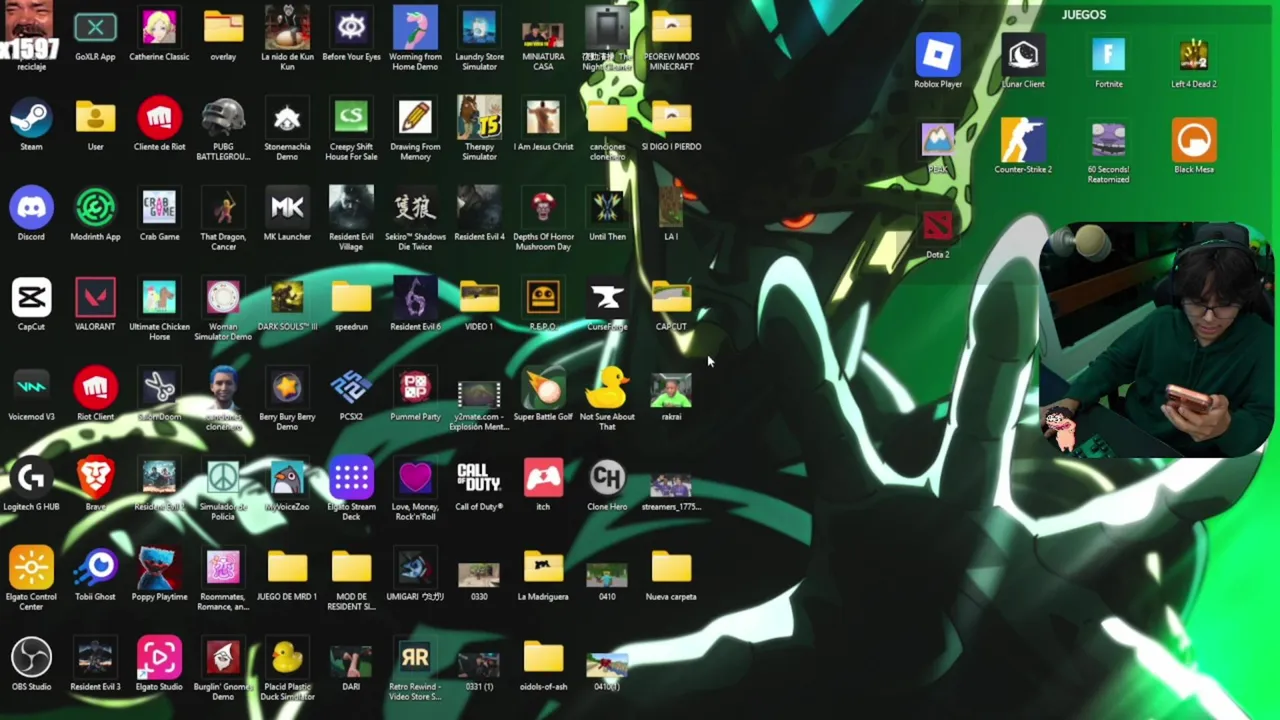
Task: Open Cliente de Riot icon
Action: [159, 118]
